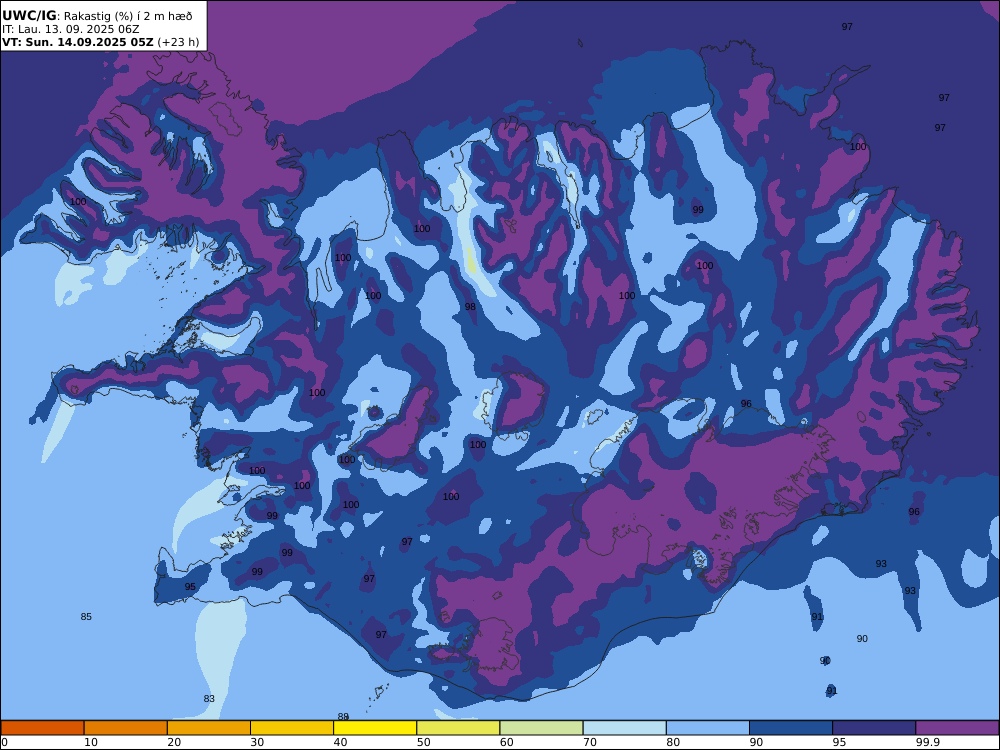Click the pale blue 70–80 legend swatch

point(625,728)
